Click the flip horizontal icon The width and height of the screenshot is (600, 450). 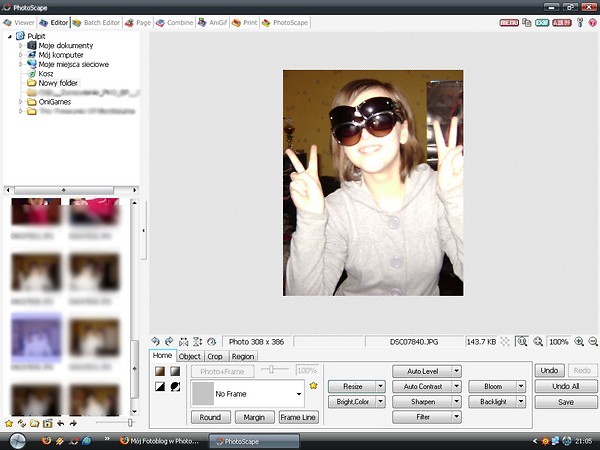183,342
